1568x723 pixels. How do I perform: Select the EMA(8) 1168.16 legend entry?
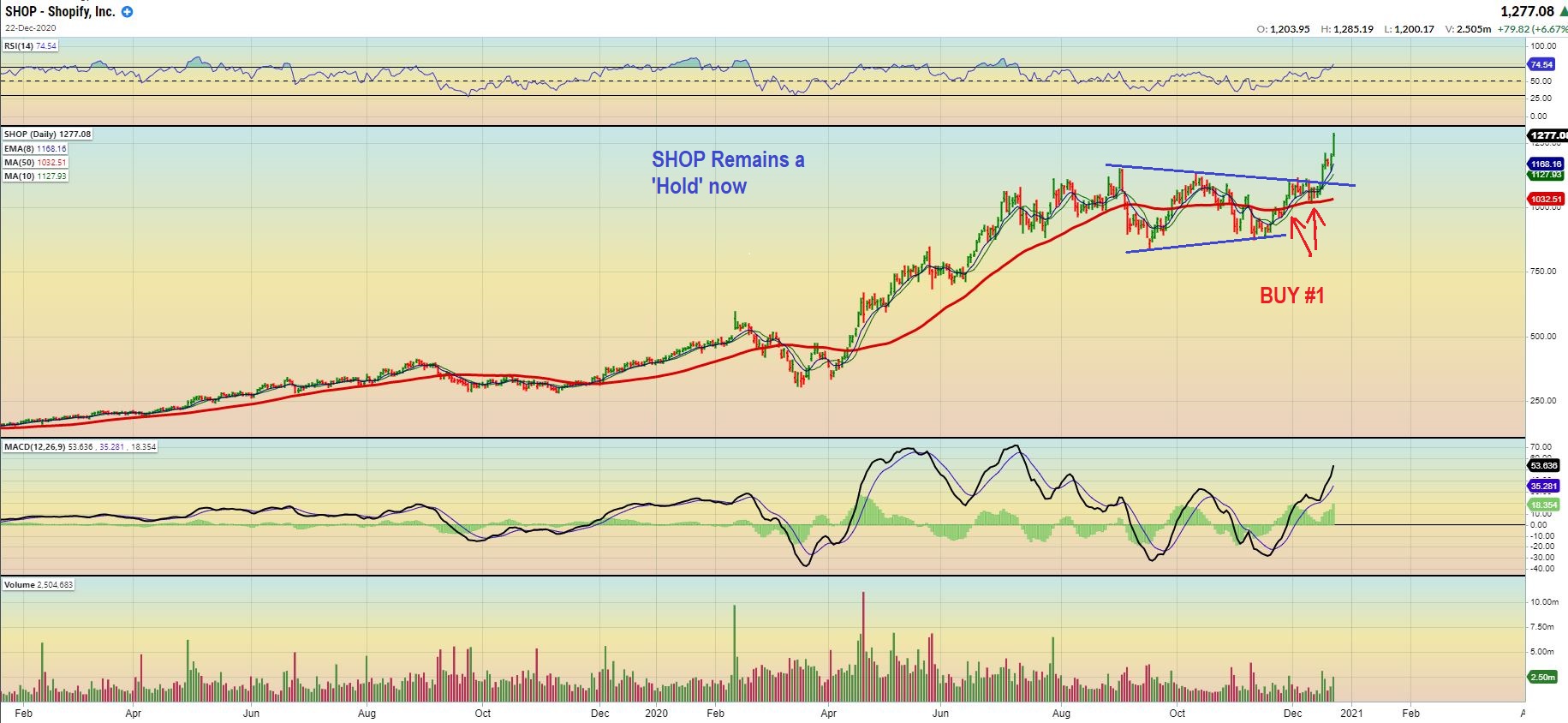[35, 148]
